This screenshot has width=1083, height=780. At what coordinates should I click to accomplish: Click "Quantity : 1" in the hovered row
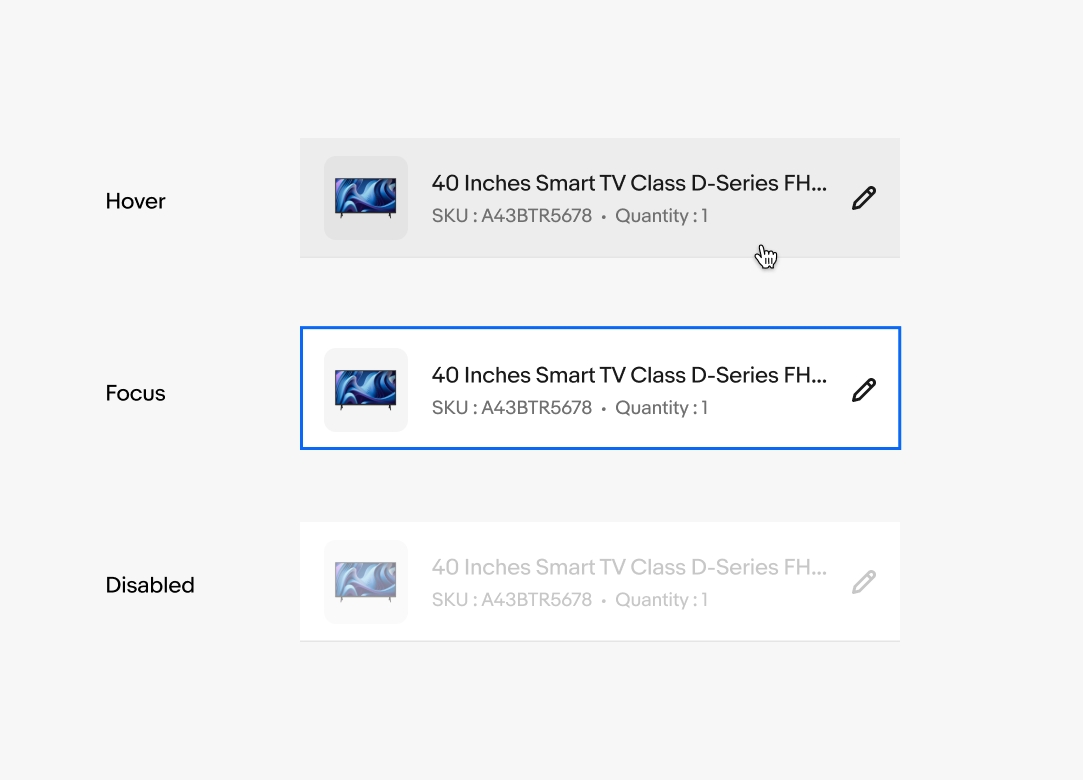tap(661, 216)
